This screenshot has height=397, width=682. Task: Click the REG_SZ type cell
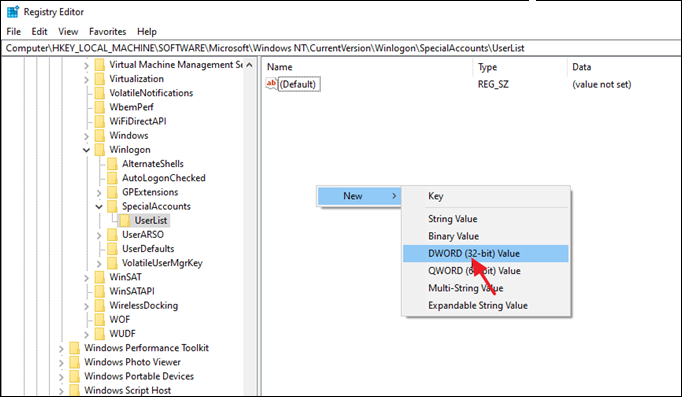(x=493, y=84)
